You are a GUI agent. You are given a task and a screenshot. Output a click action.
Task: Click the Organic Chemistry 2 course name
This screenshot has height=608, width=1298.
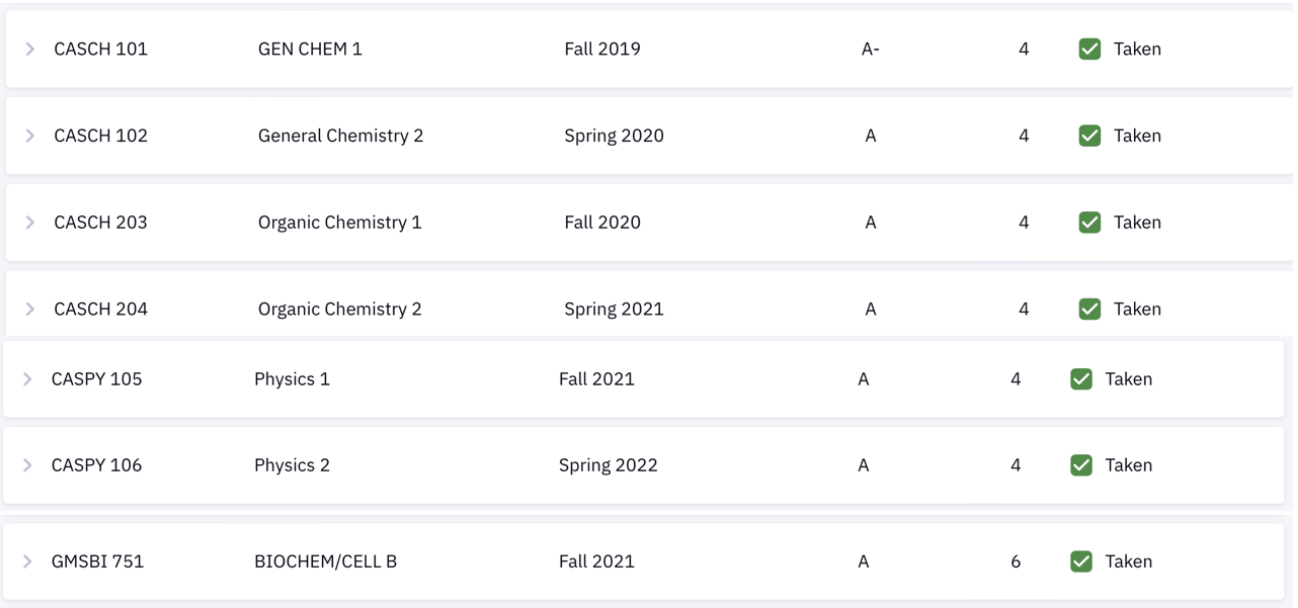(340, 309)
